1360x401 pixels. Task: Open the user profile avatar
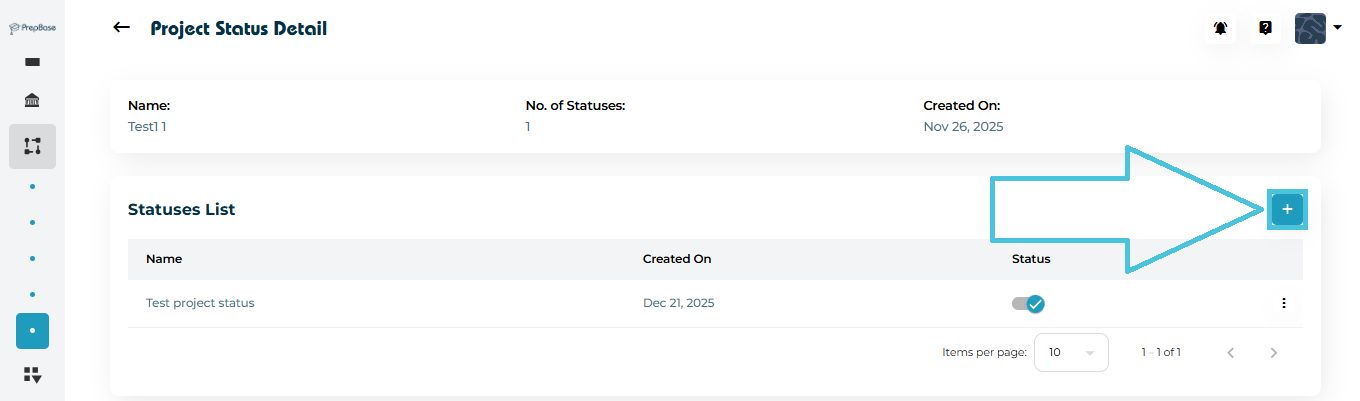pyautogui.click(x=1310, y=29)
